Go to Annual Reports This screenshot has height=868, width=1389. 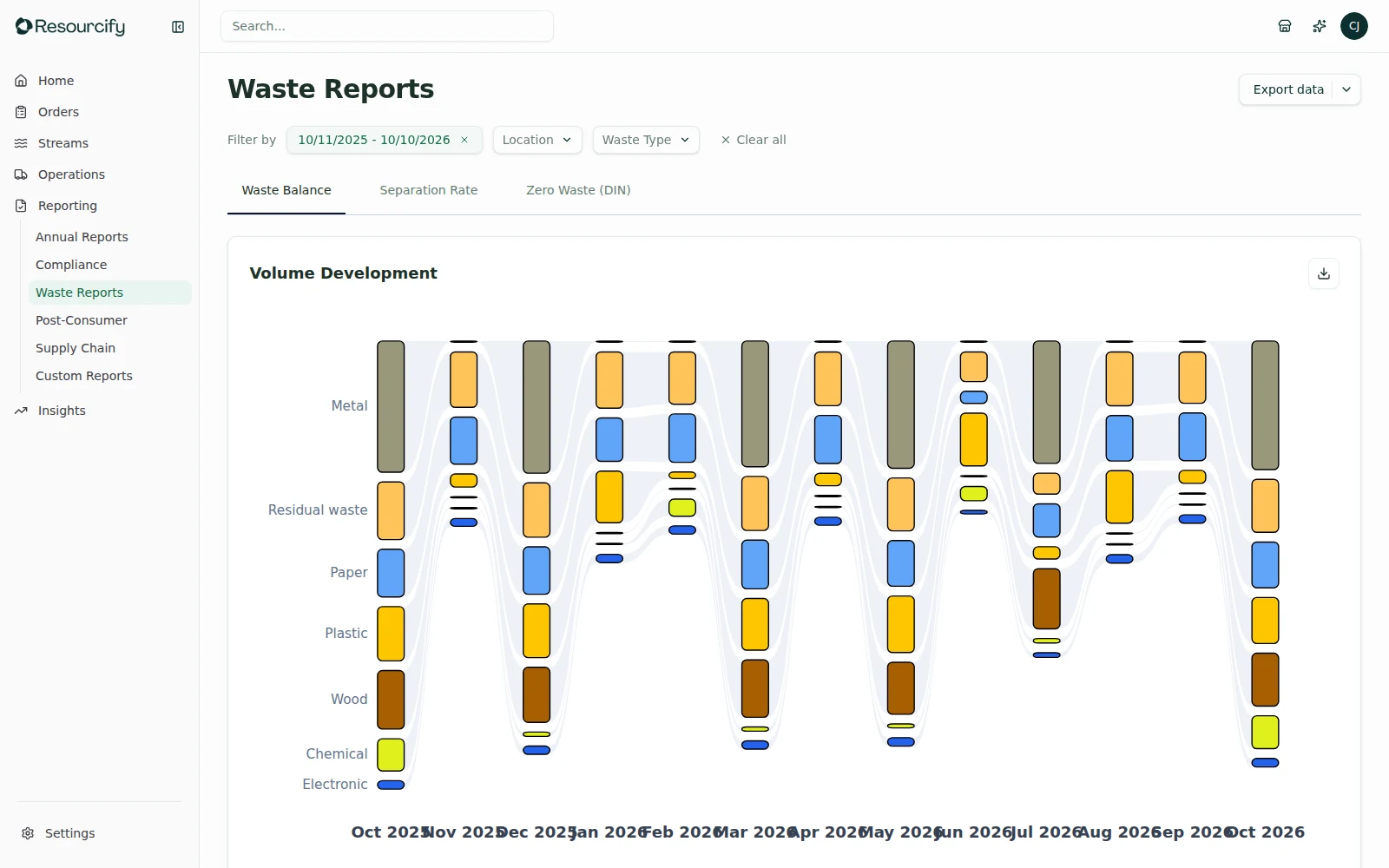(x=109, y=237)
